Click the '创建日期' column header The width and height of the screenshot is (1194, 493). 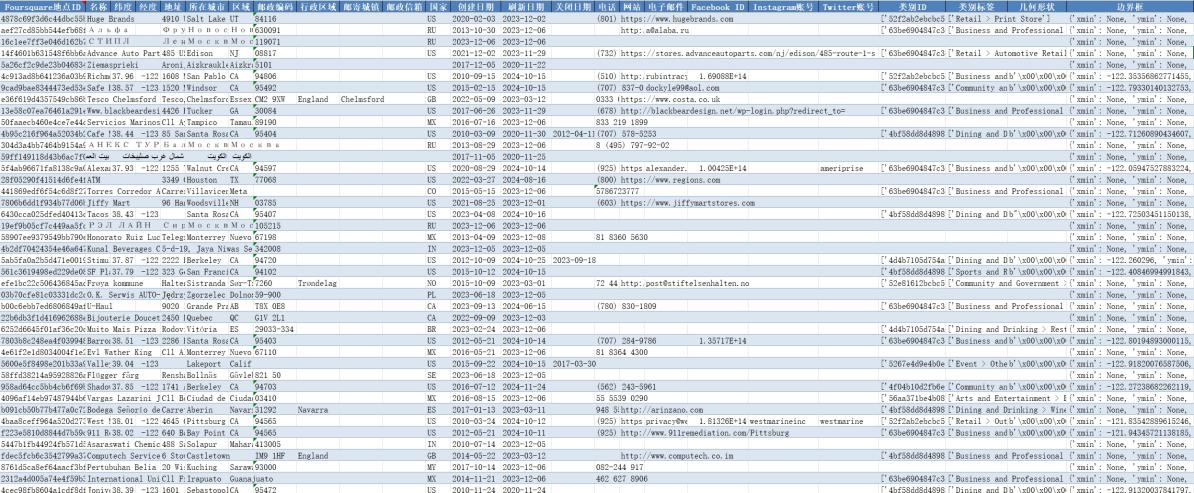point(476,7)
